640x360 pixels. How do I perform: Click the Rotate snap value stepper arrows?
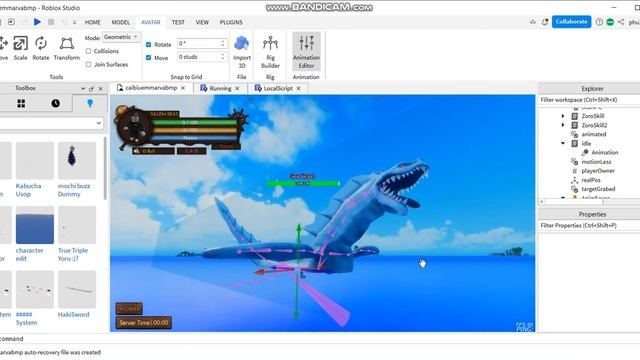coord(223,43)
